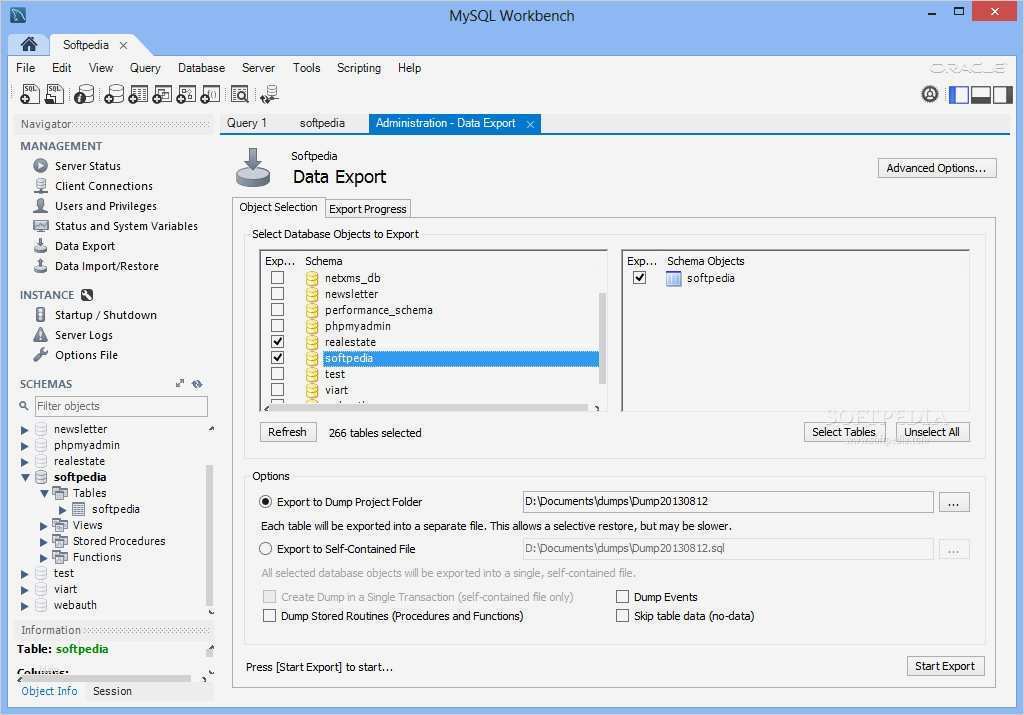Uncheck the softpedia schema checkbox
The width and height of the screenshot is (1024, 715).
[x=278, y=358]
